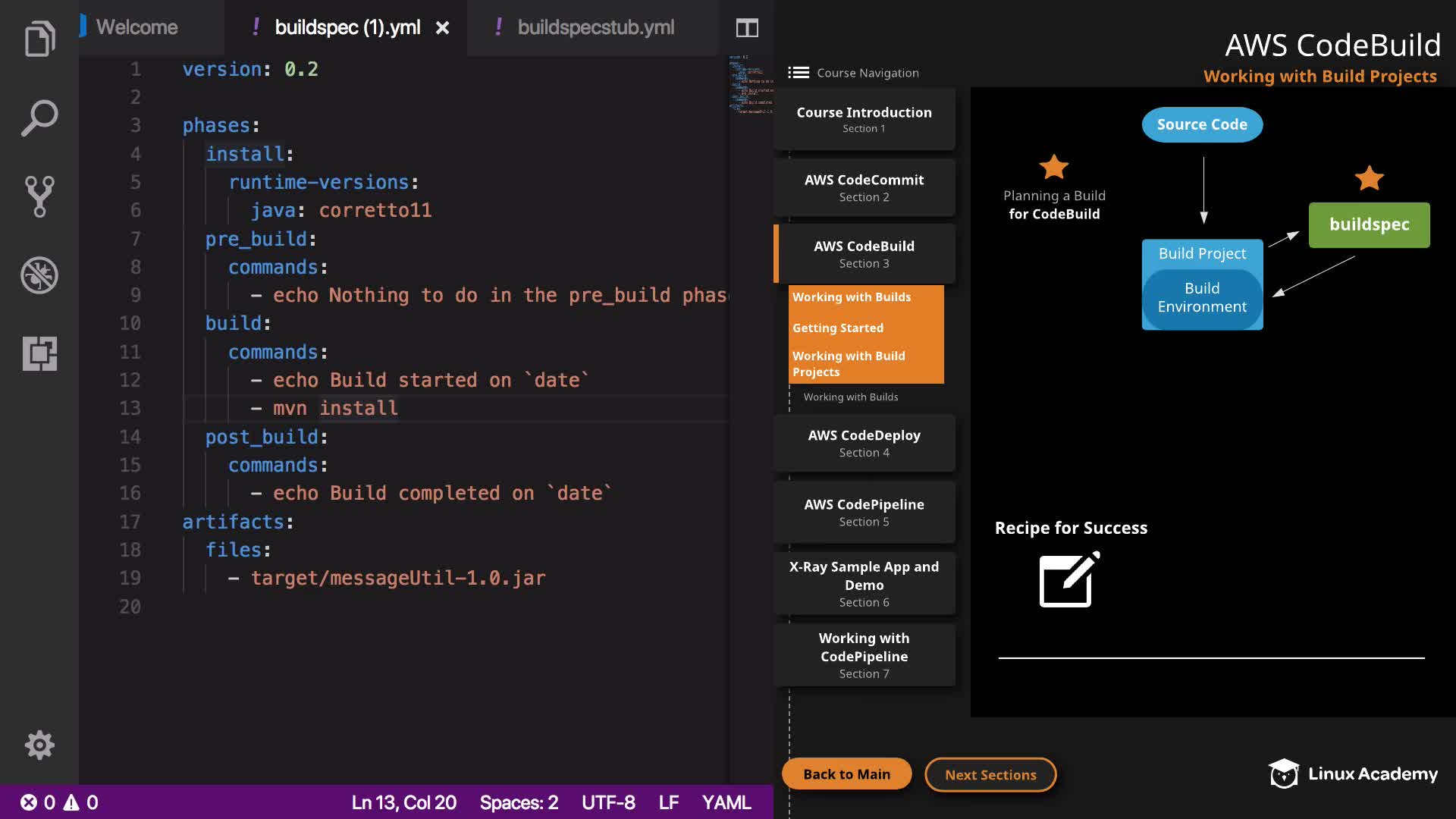
Task: Open the Manage gear icon
Action: tap(39, 745)
